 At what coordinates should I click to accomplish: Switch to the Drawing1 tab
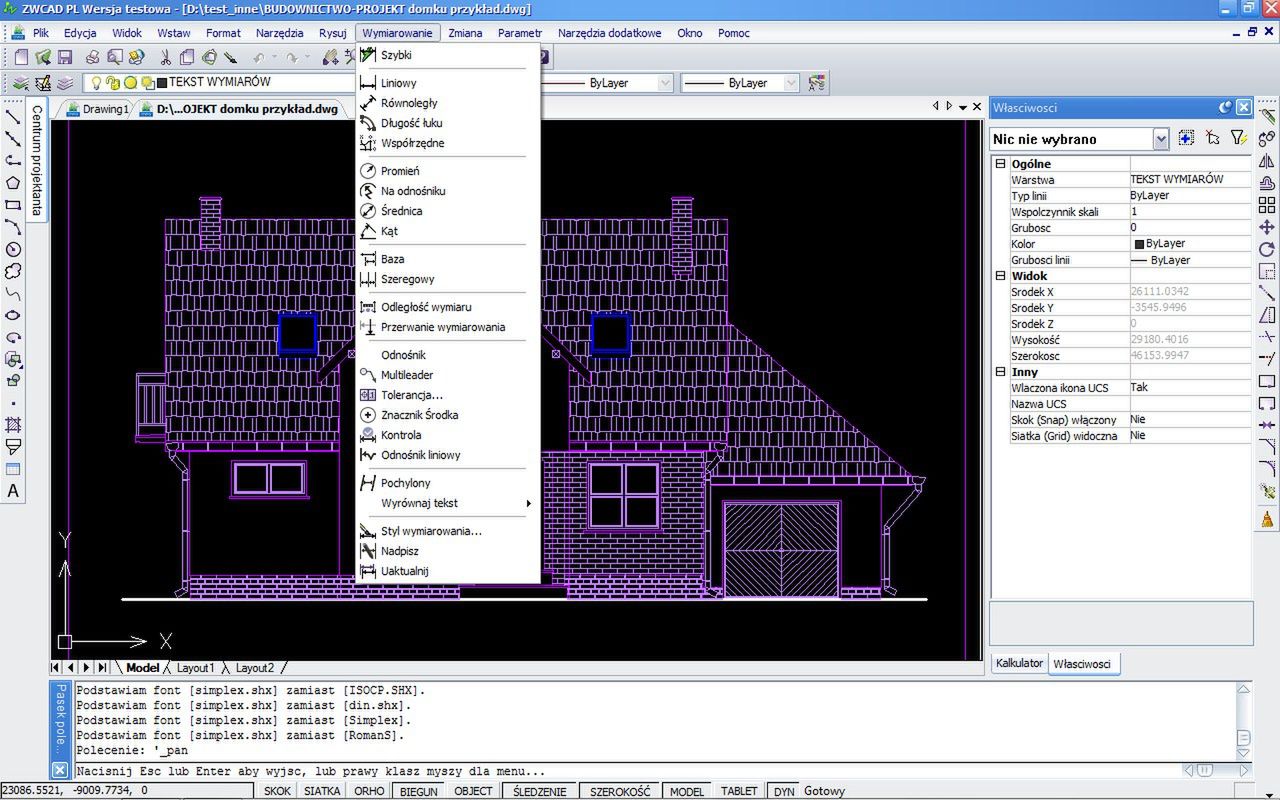point(97,109)
